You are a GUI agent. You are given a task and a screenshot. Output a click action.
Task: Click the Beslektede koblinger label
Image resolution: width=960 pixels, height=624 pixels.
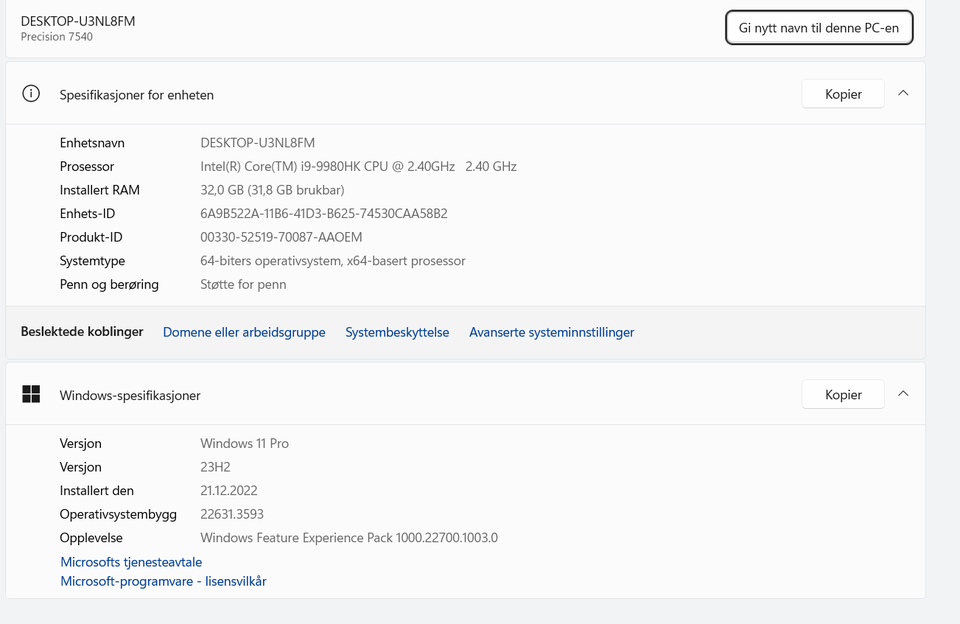coord(82,331)
